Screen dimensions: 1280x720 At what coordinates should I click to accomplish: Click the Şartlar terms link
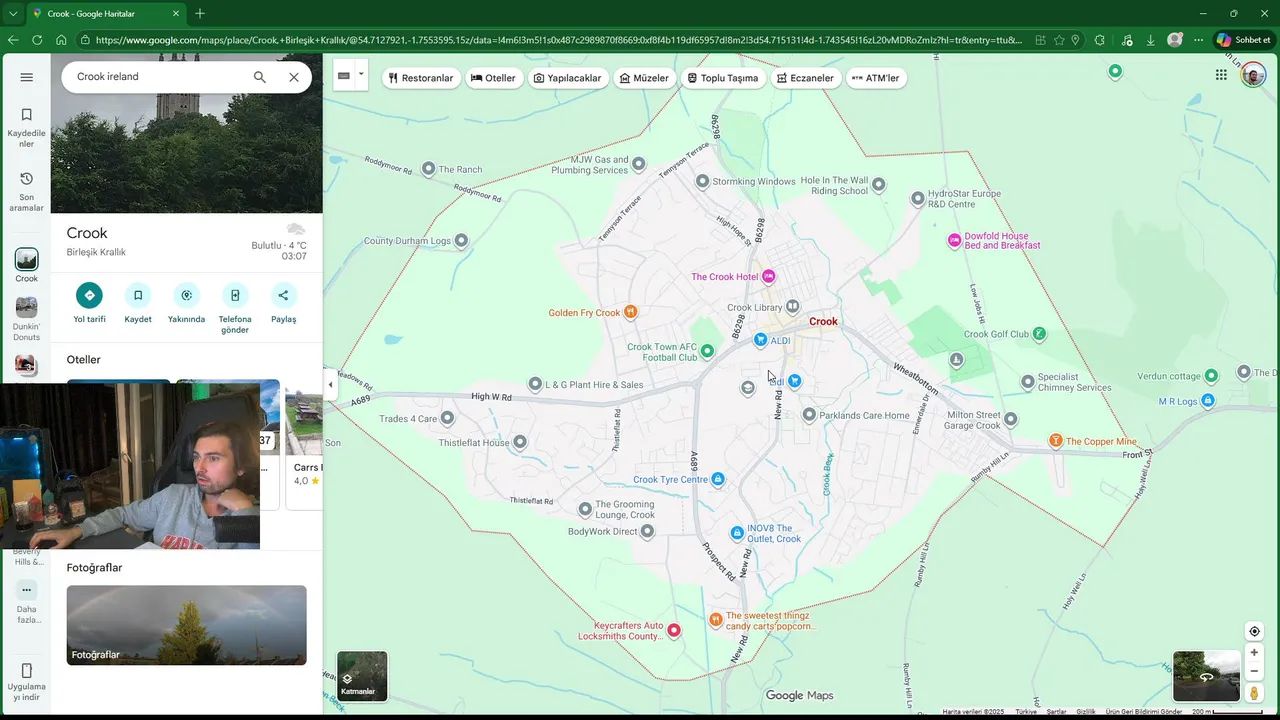(1056, 712)
